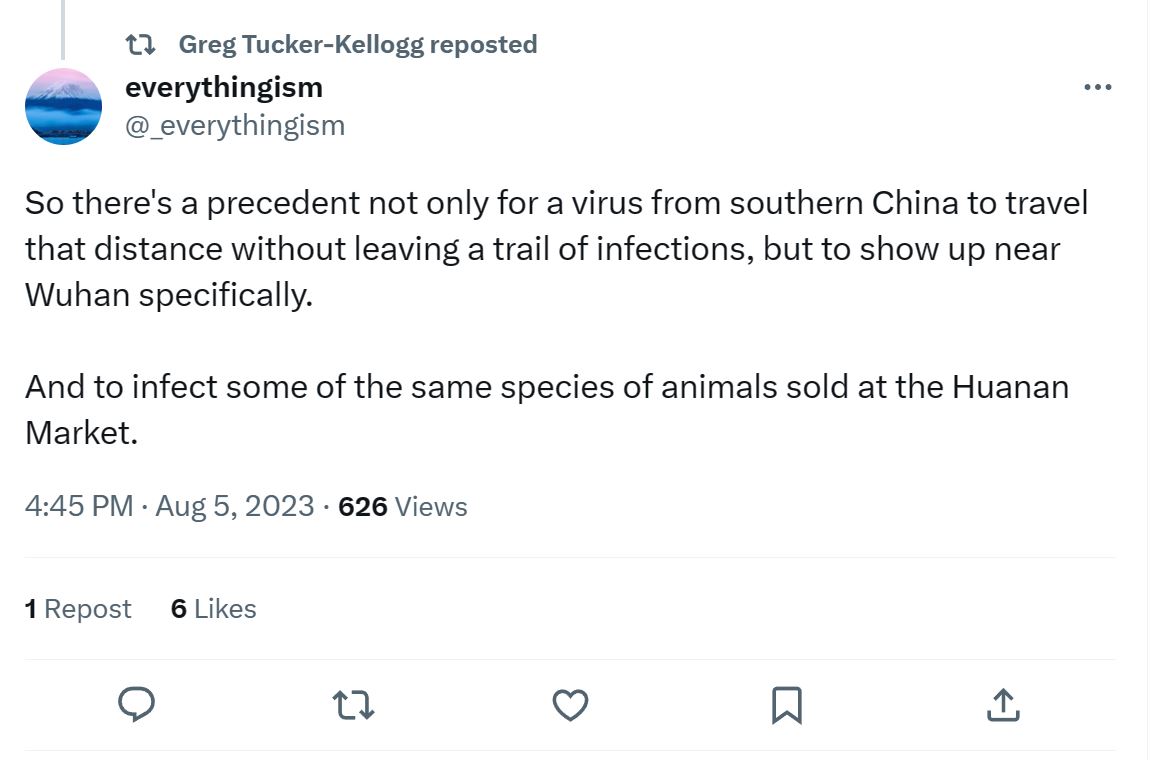Open the everythingism display name
Screen dimensions: 1171x760
pyautogui.click(x=223, y=87)
